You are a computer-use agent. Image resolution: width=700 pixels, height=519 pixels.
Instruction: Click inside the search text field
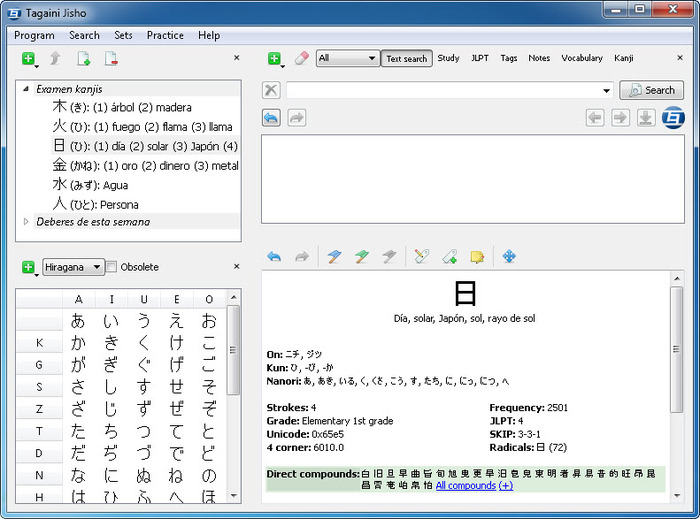click(x=443, y=90)
